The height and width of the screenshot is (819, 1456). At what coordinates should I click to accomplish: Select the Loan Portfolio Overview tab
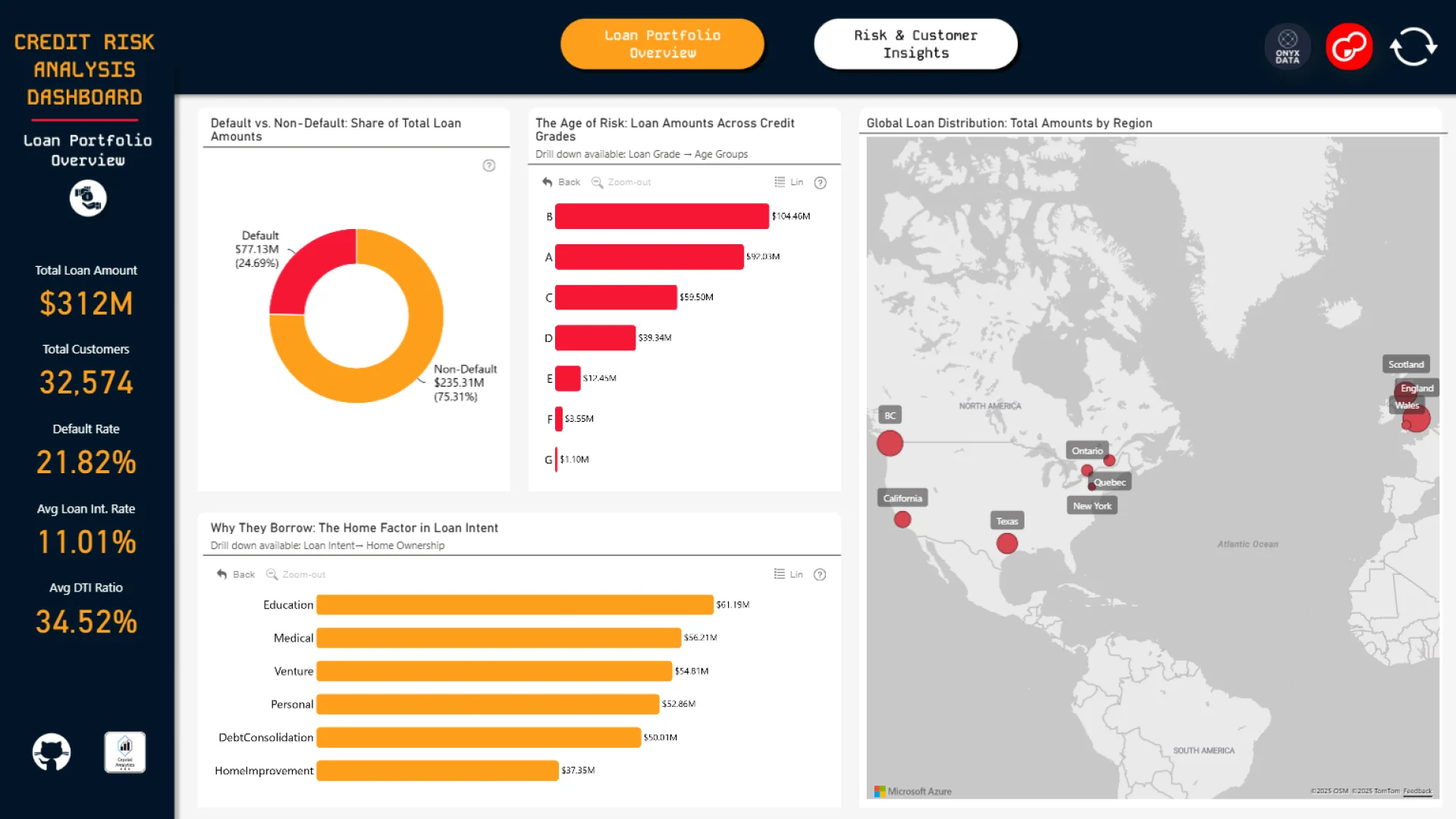pyautogui.click(x=662, y=44)
